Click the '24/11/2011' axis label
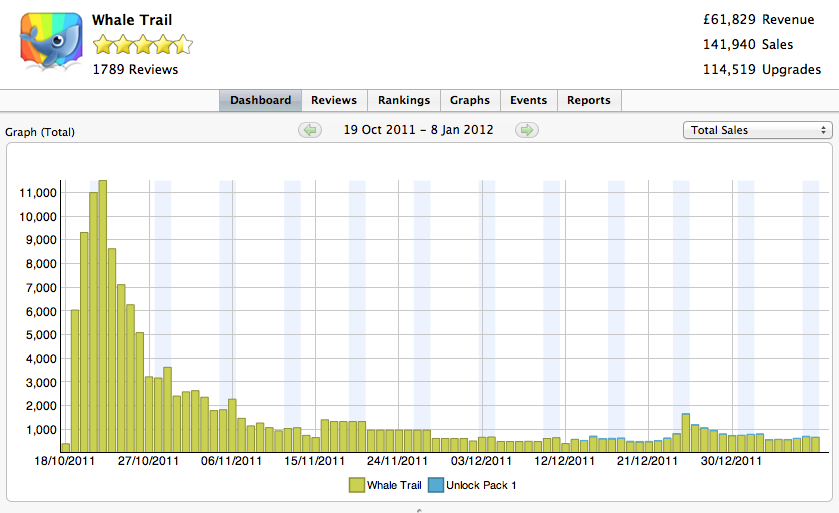This screenshot has width=839, height=513. coord(398,461)
